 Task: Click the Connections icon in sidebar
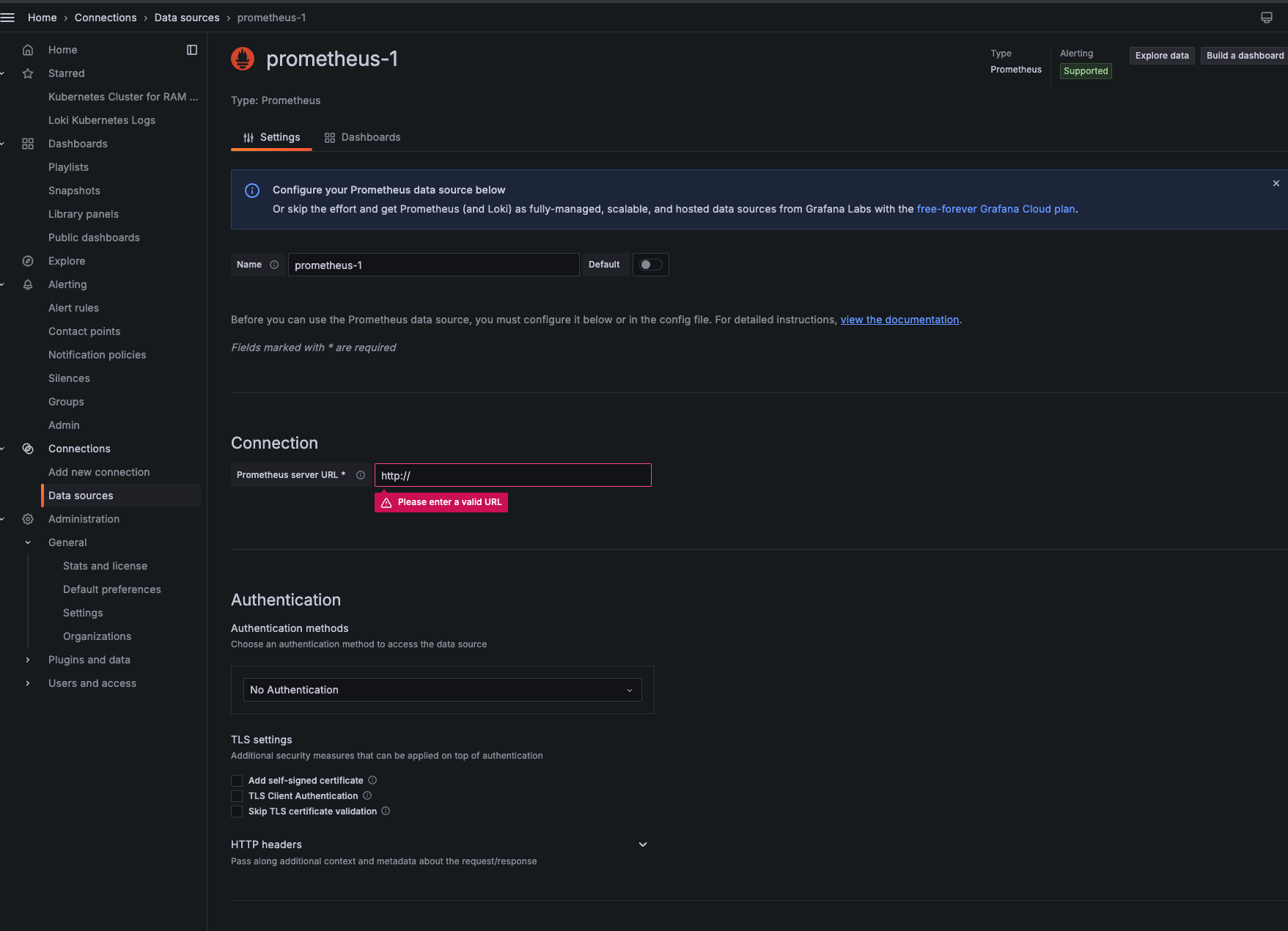[28, 449]
